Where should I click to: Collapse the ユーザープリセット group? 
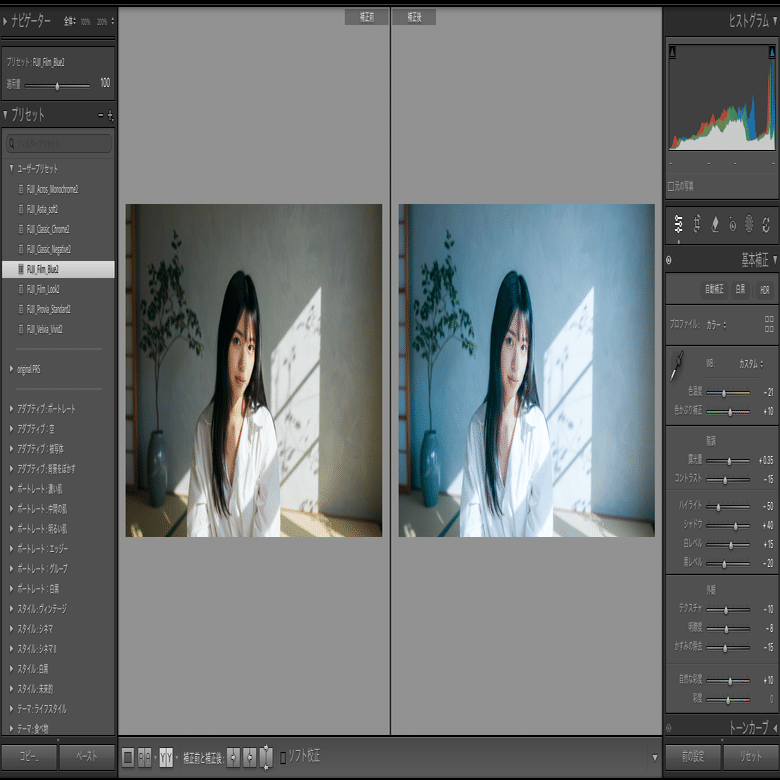pyautogui.click(x=11, y=169)
